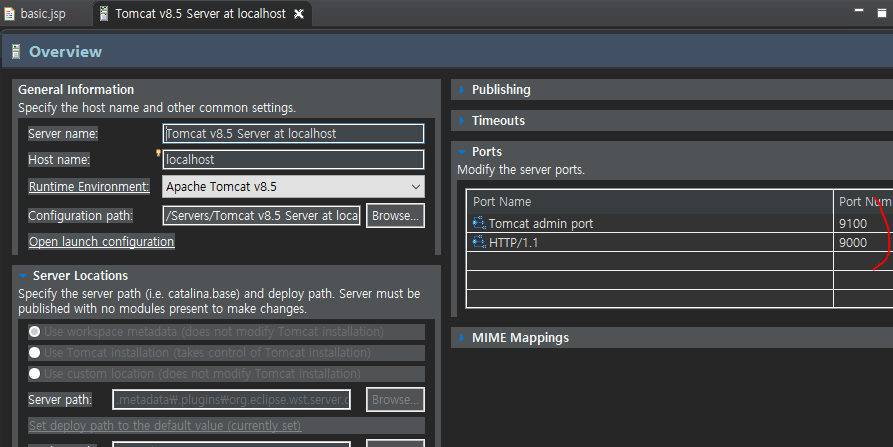Click the Host name input field
Image resolution: width=893 pixels, height=447 pixels.
tap(293, 159)
